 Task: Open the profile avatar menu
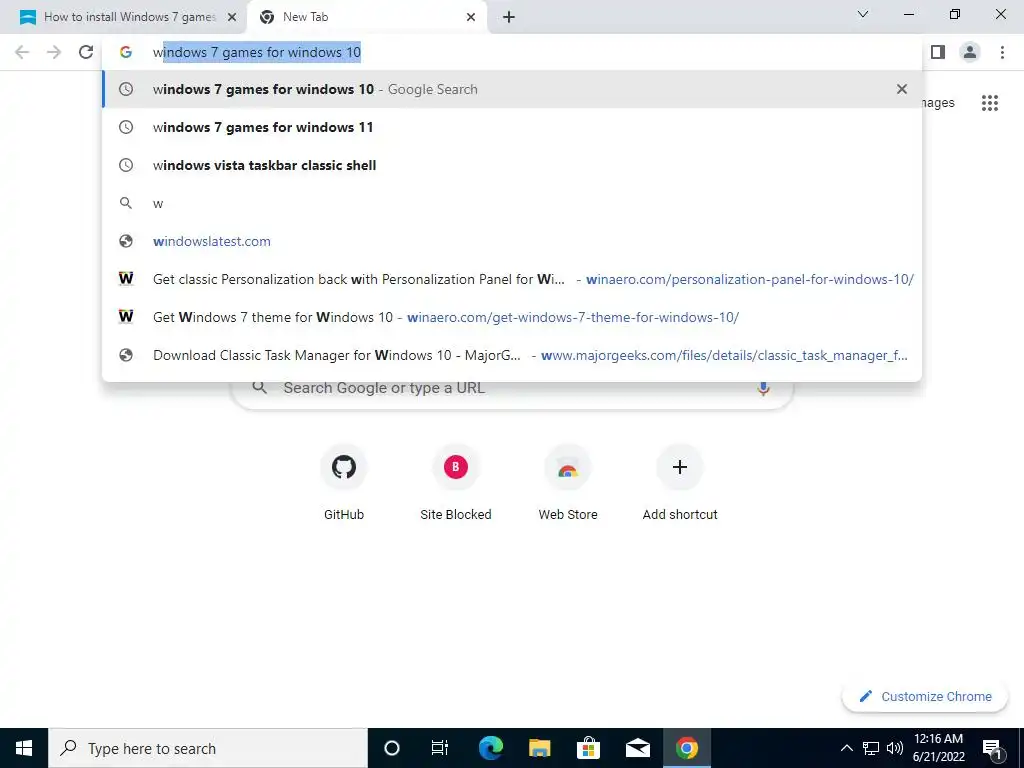tap(970, 52)
